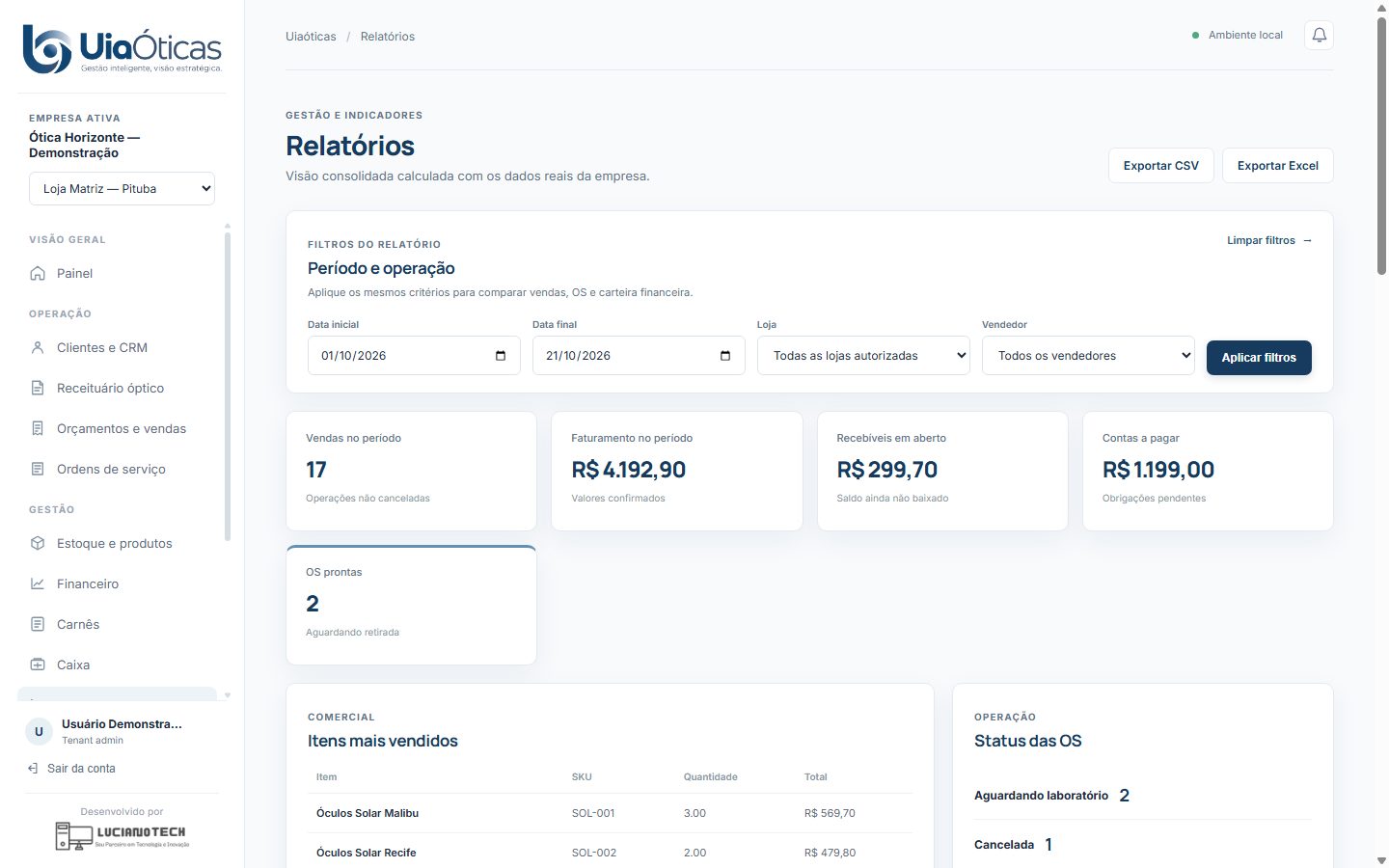Click the Painel house icon
The image size is (1389, 868).
coord(38,274)
